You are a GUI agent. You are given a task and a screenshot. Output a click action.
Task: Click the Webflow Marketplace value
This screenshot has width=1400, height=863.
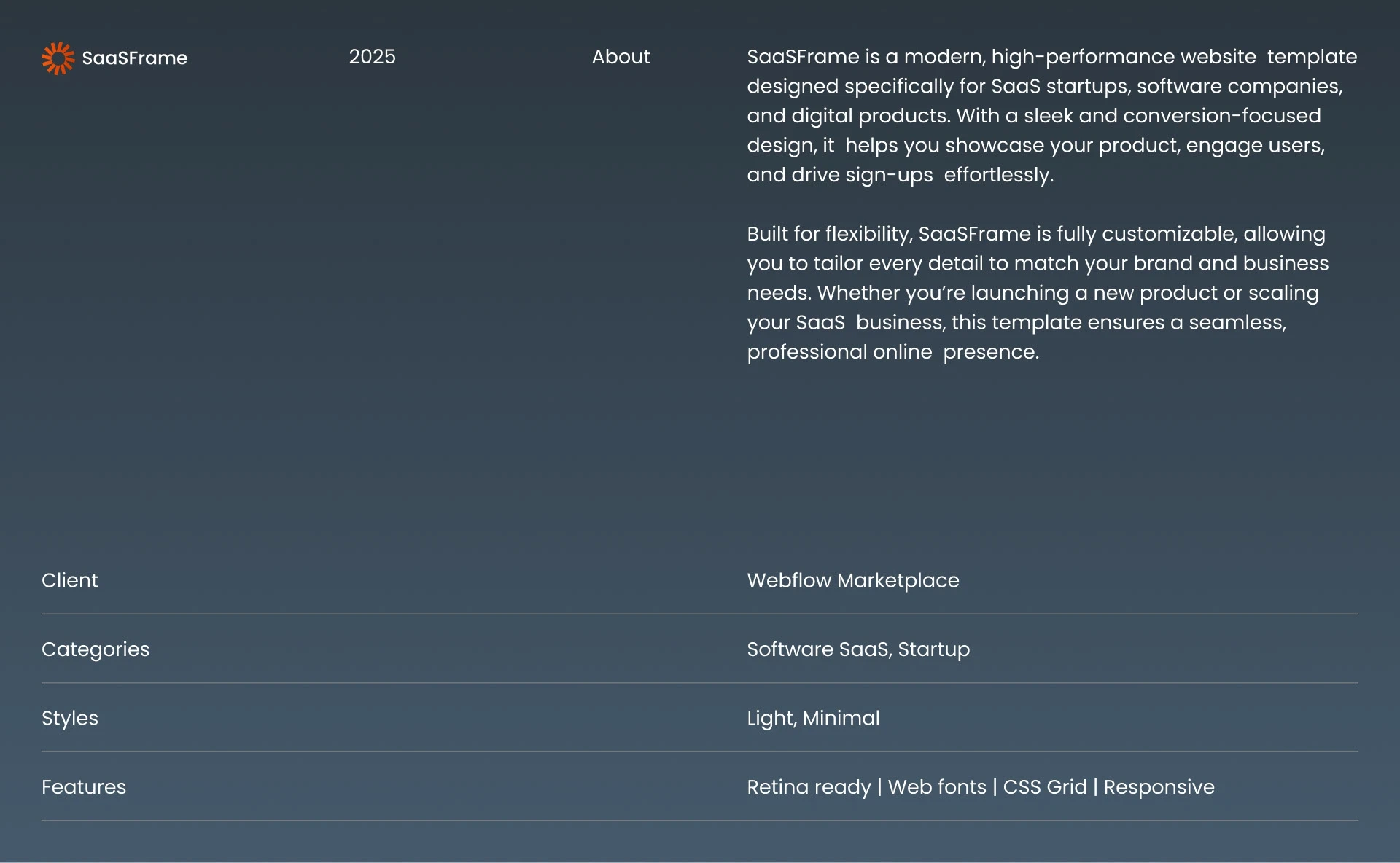point(853,580)
